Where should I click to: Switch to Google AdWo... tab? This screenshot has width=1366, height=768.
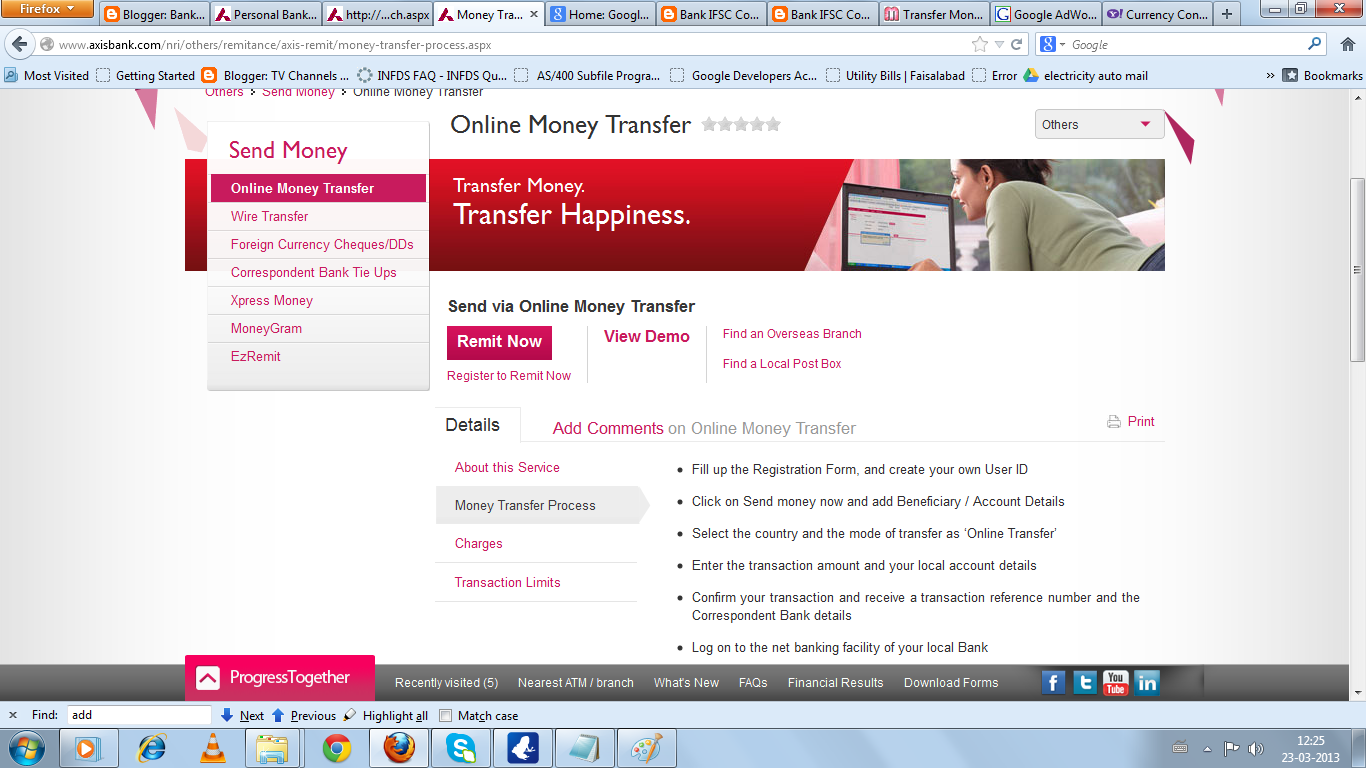pos(1045,14)
